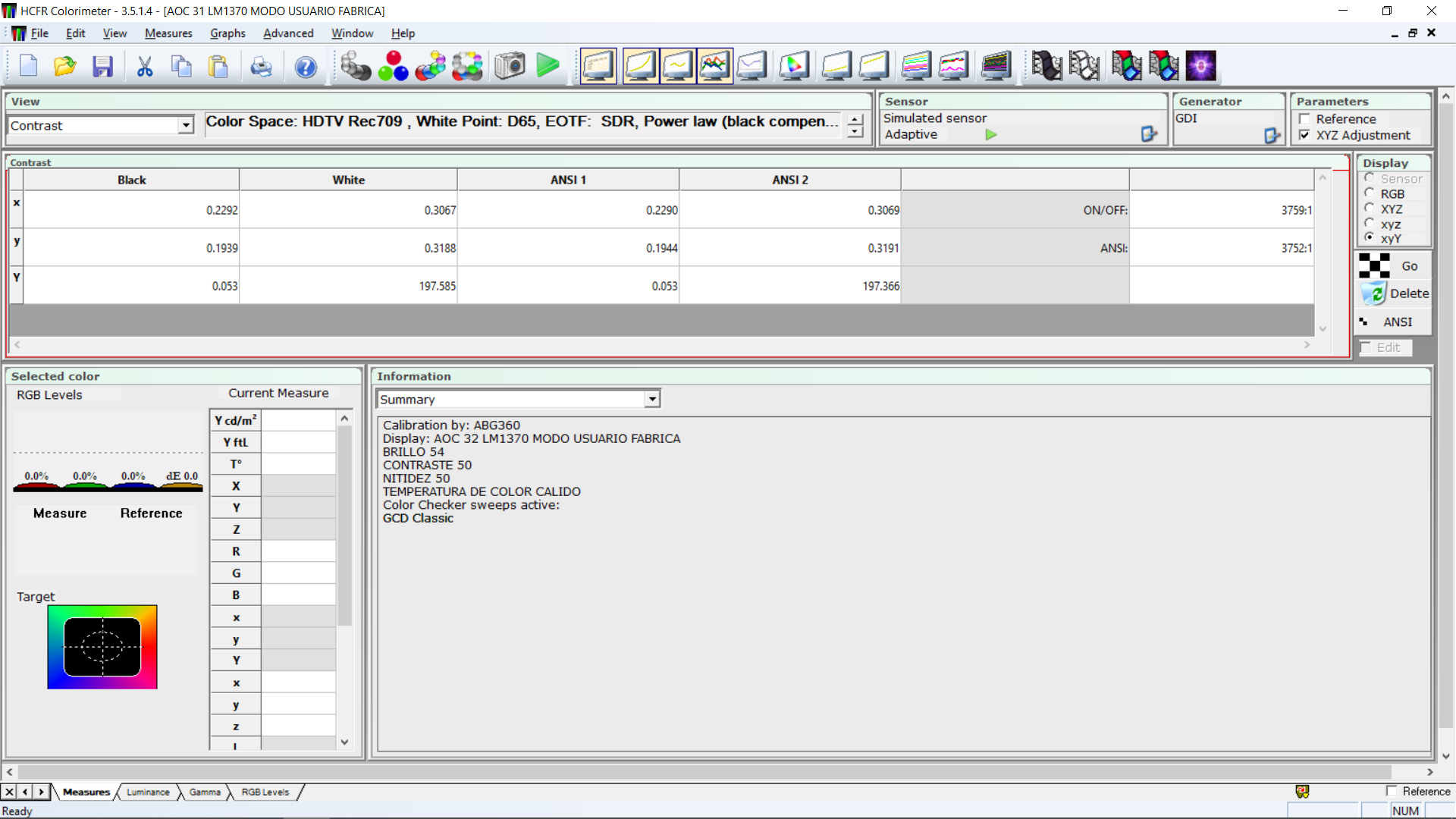
Task: Click the Paste clipboard icon
Action: [218, 66]
